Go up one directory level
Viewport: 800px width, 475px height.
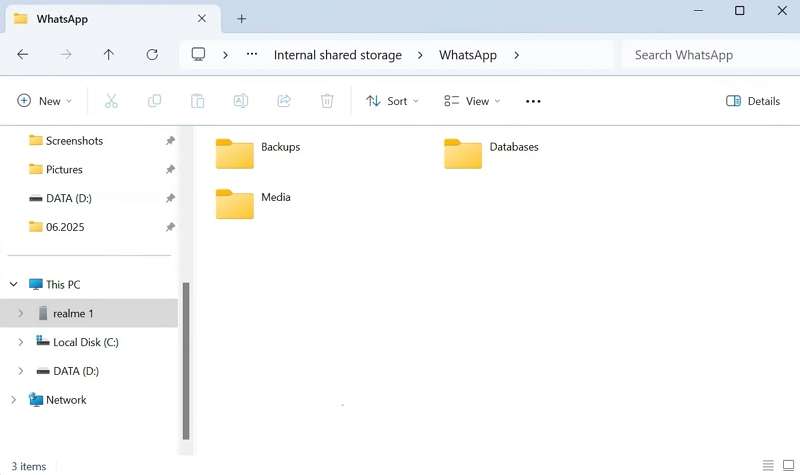(109, 55)
